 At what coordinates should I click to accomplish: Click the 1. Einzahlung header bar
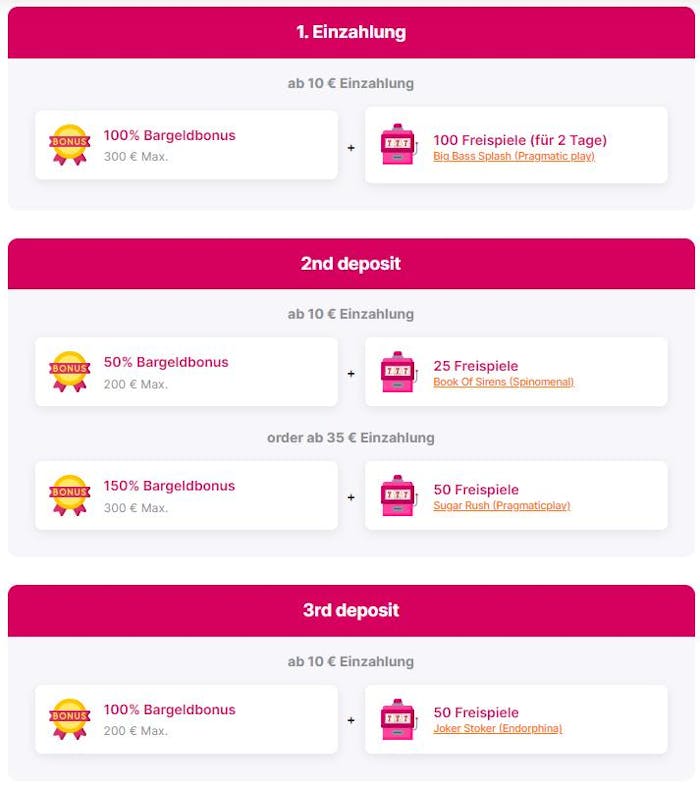pos(351,32)
